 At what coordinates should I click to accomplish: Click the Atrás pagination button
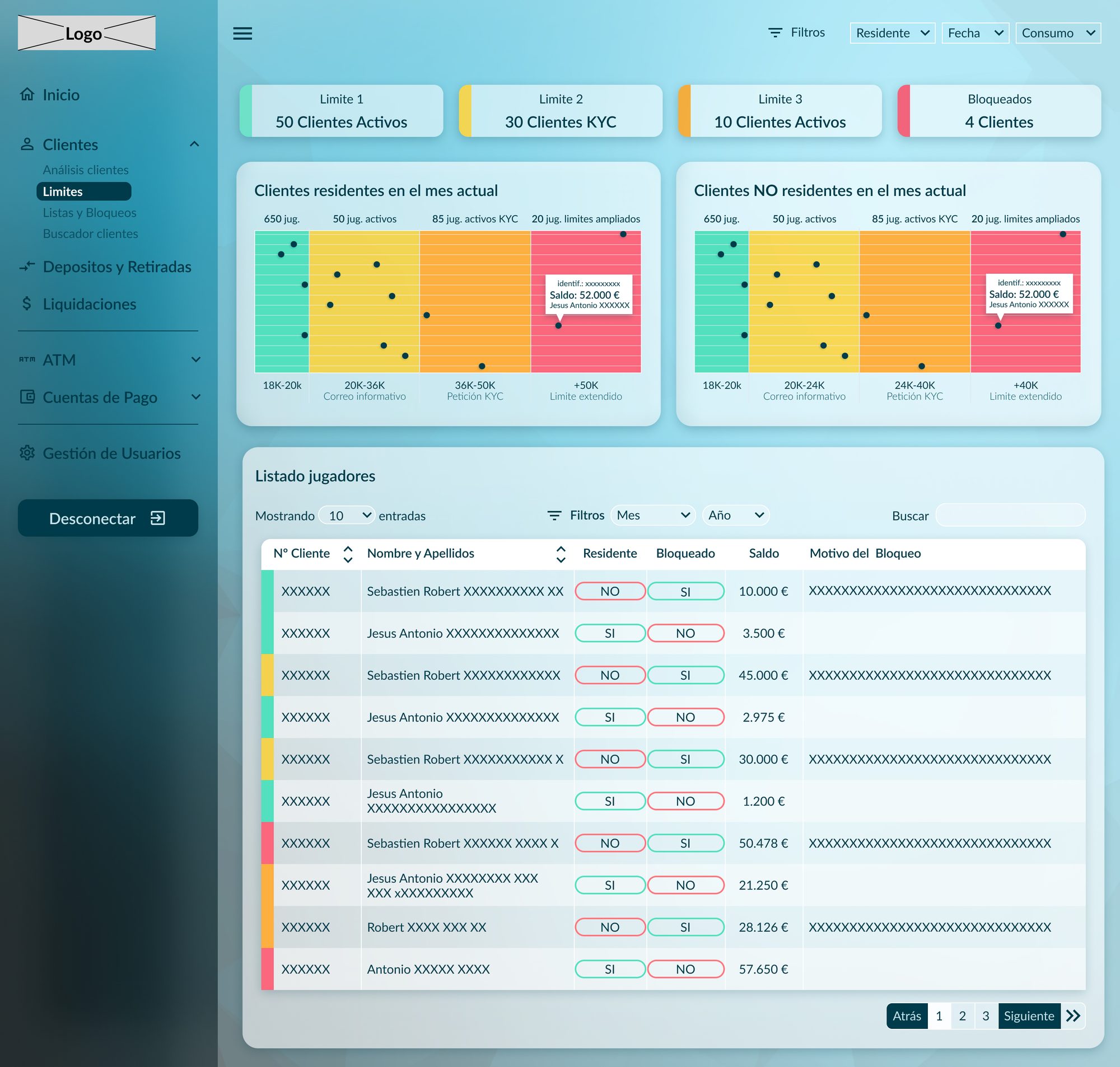coord(907,1016)
